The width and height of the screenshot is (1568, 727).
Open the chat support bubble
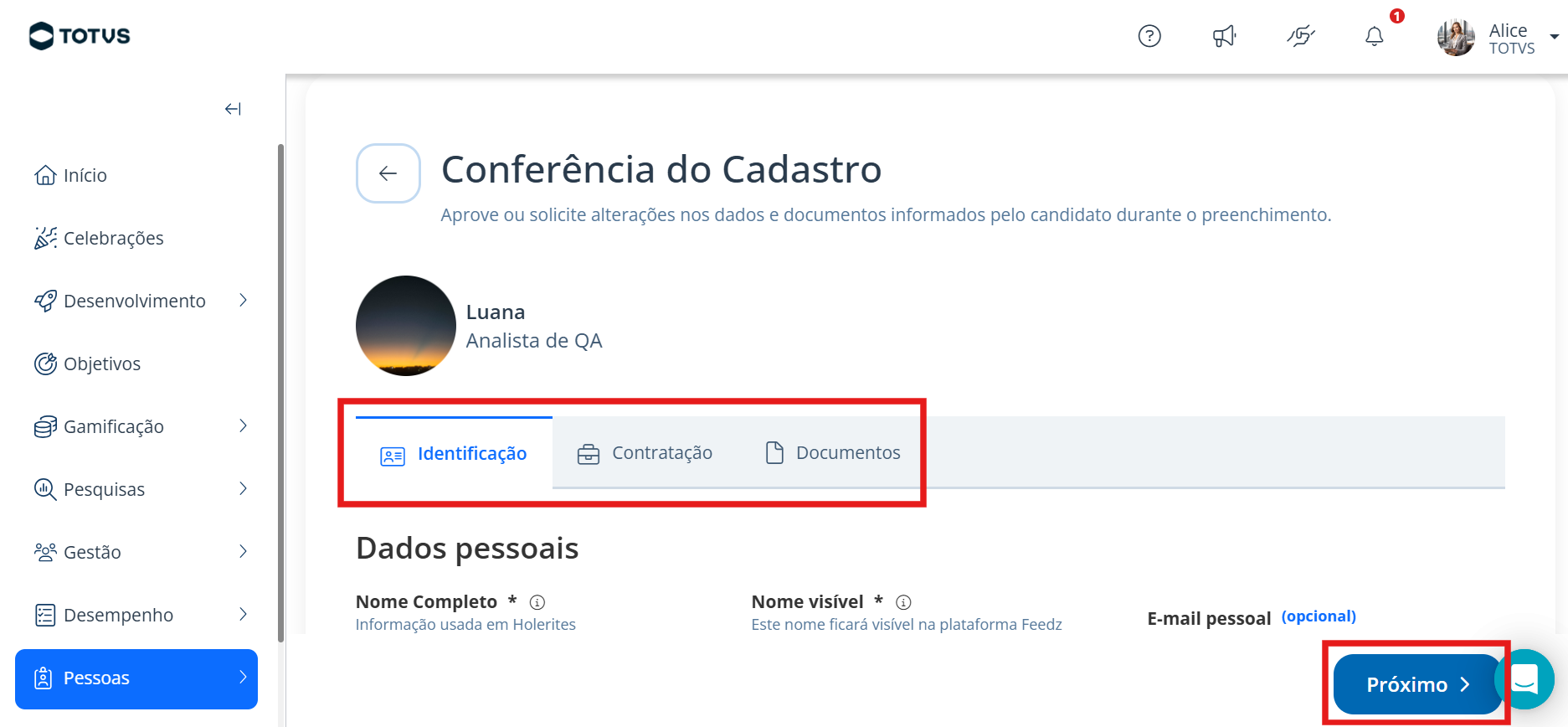[x=1526, y=679]
